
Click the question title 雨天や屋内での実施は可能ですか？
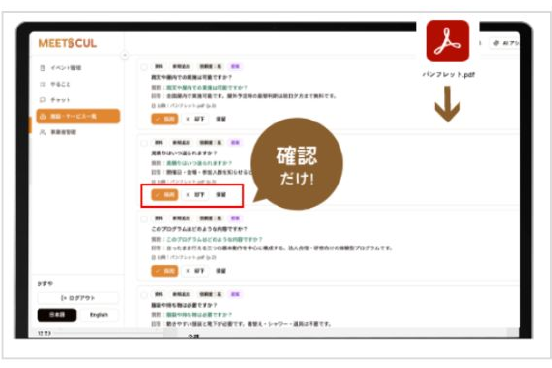click(192, 77)
